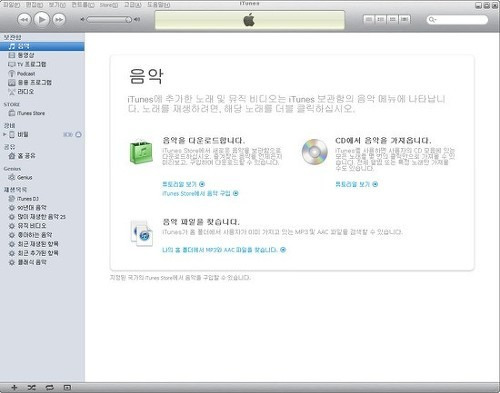Click the add playlist plus button
The image size is (500, 393).
(14, 387)
